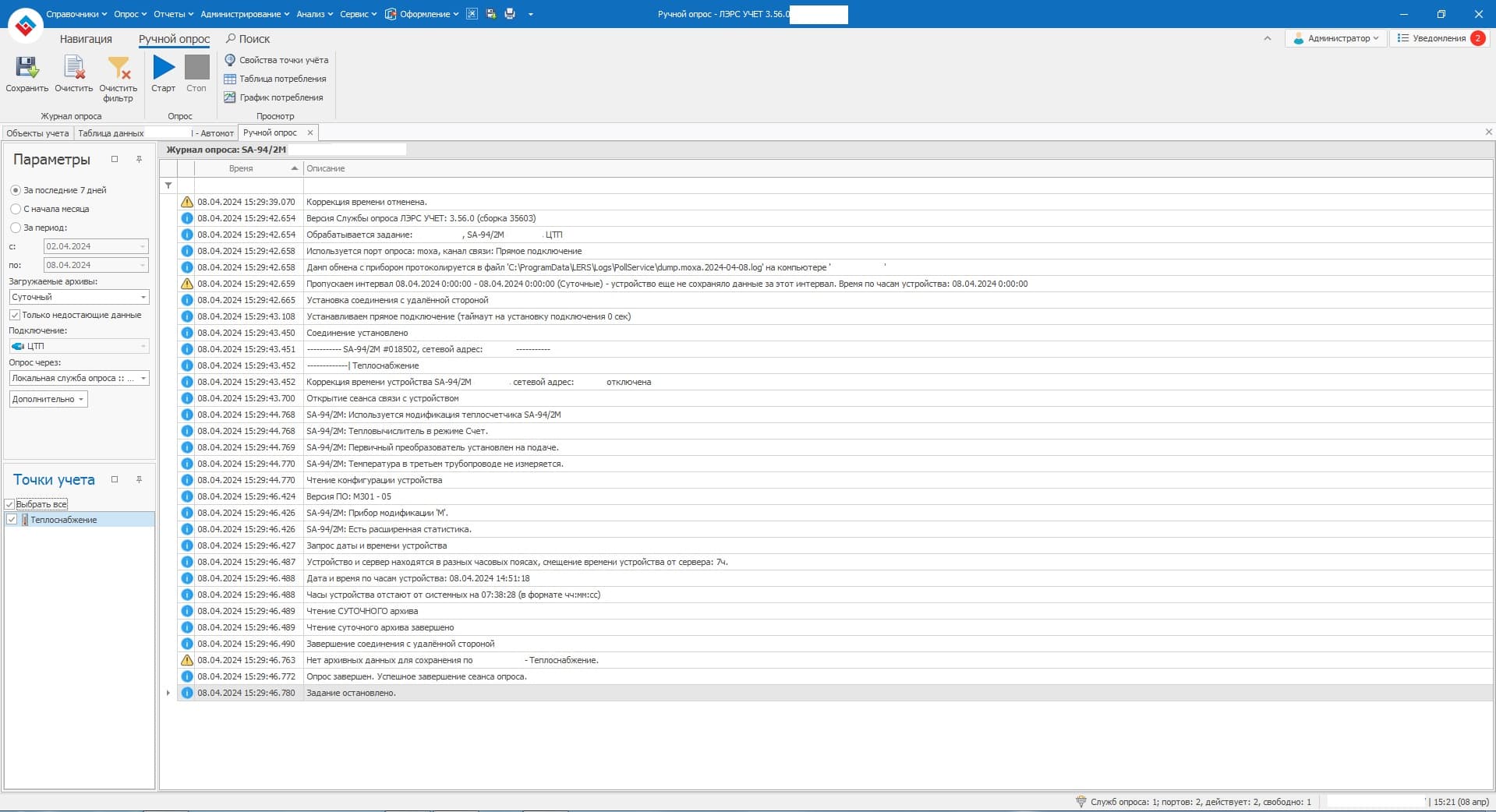Image resolution: width=1496 pixels, height=812 pixels.
Task: Start polling with the Старт button
Action: (164, 69)
